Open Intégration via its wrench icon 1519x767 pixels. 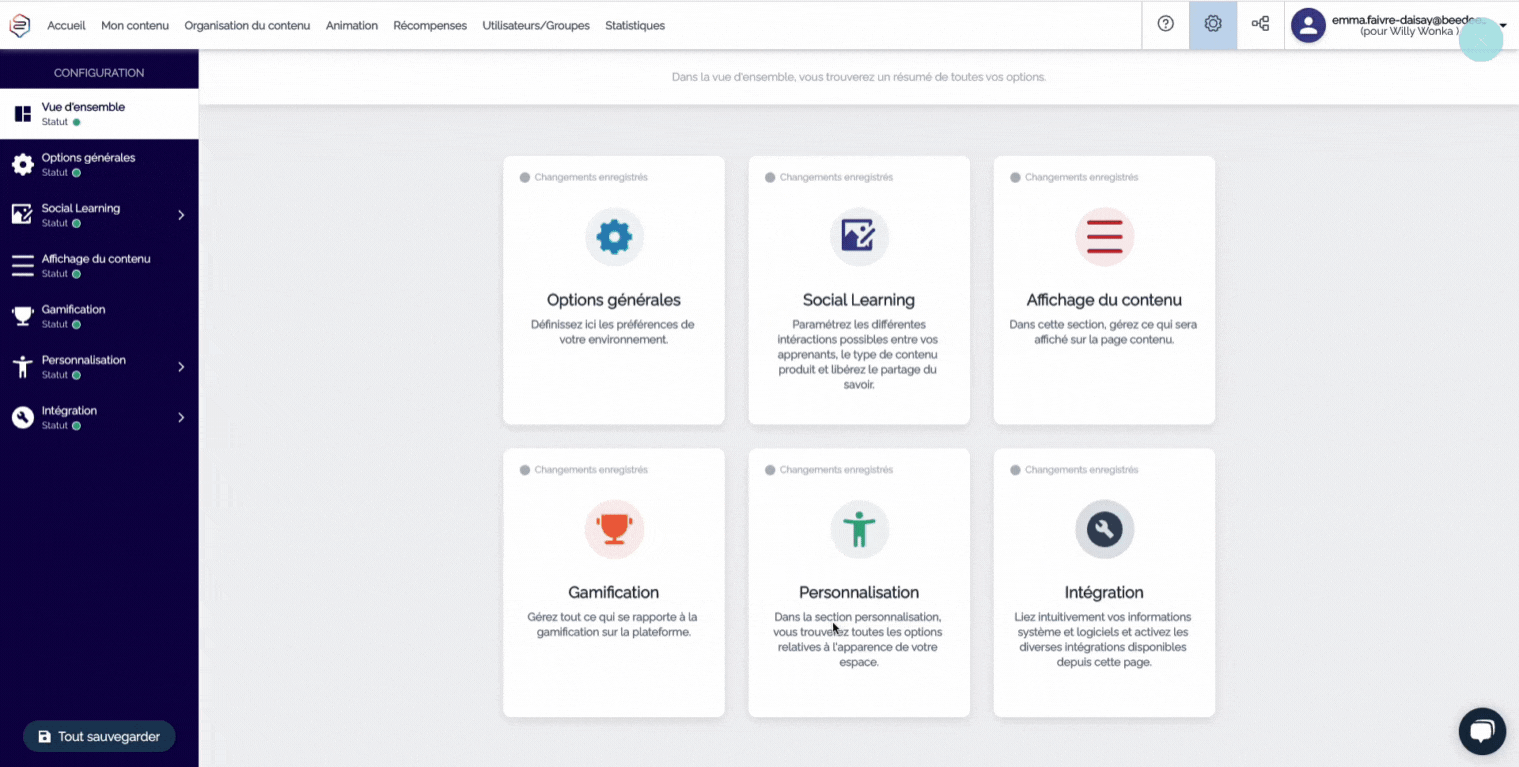tap(1103, 529)
